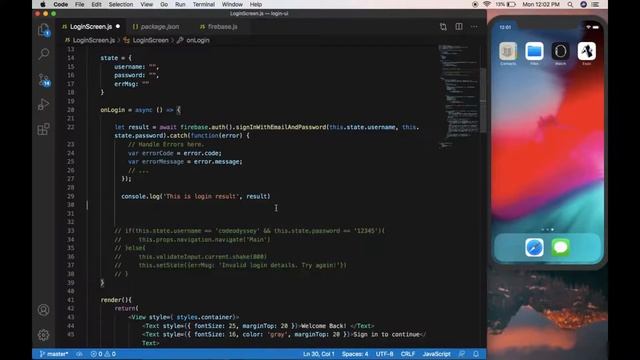Open the Search view in activity bar
The height and width of the screenshot is (360, 640).
(x=44, y=54)
